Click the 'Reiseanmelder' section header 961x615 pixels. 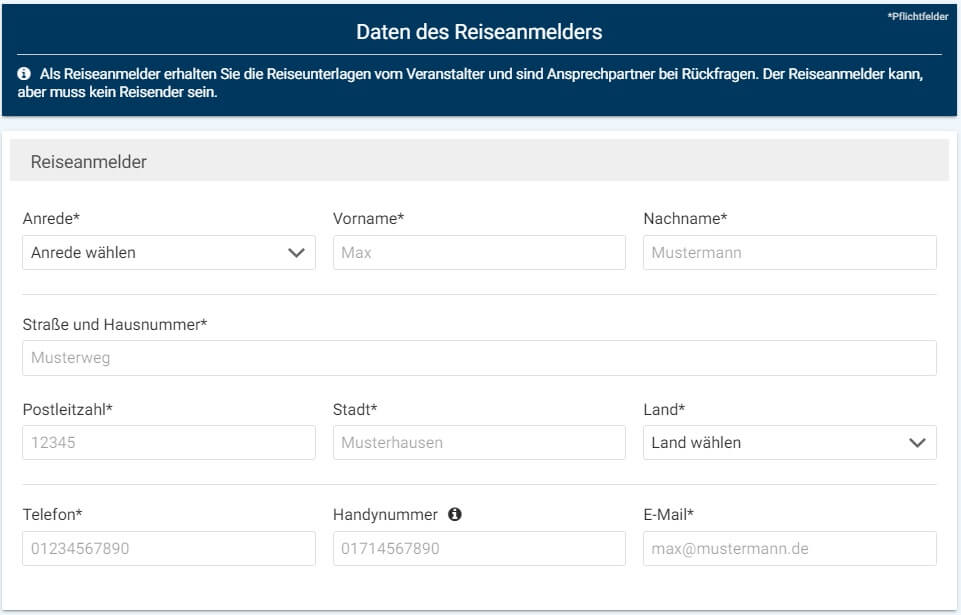89,161
